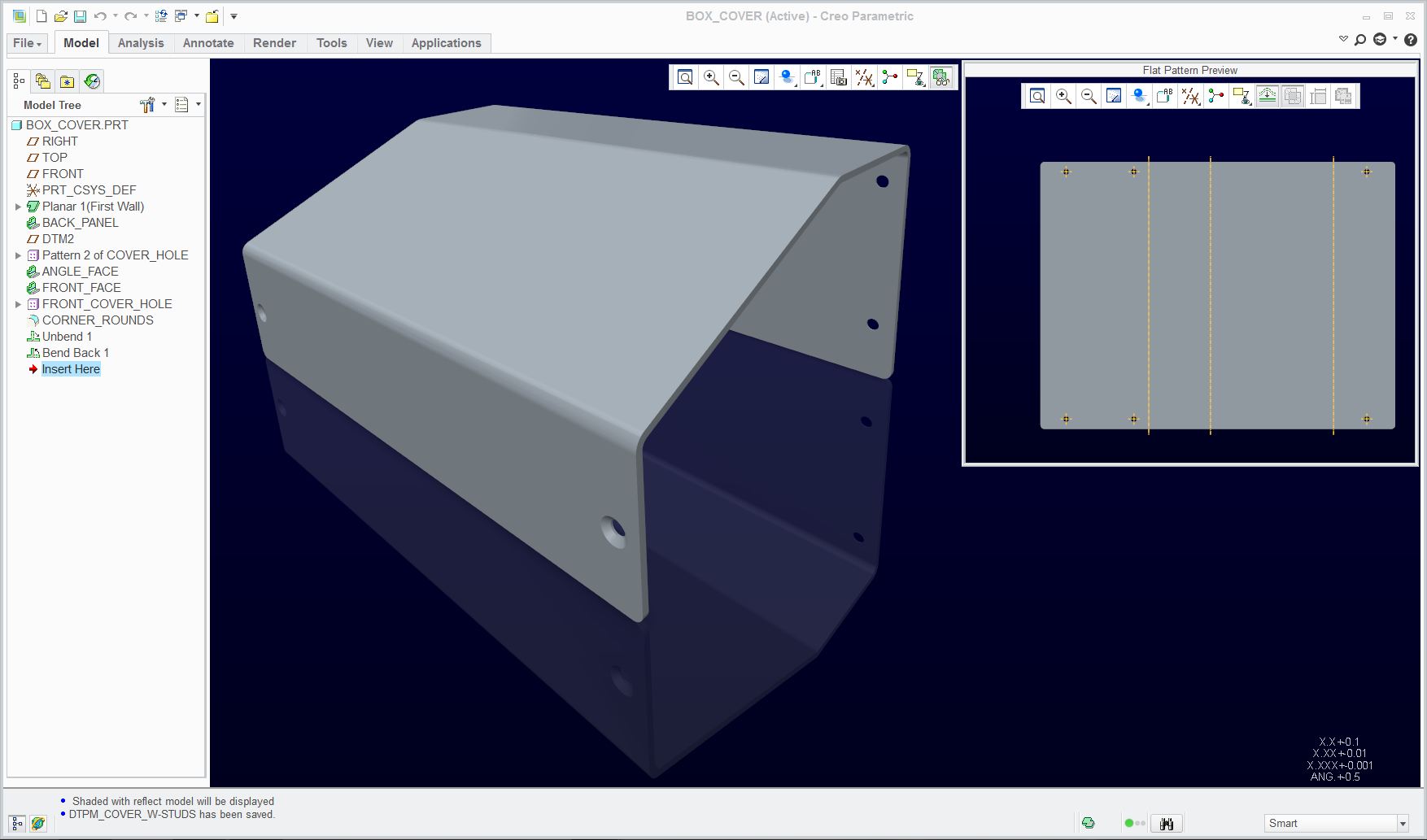Close the active window via folder icon

pos(212,16)
